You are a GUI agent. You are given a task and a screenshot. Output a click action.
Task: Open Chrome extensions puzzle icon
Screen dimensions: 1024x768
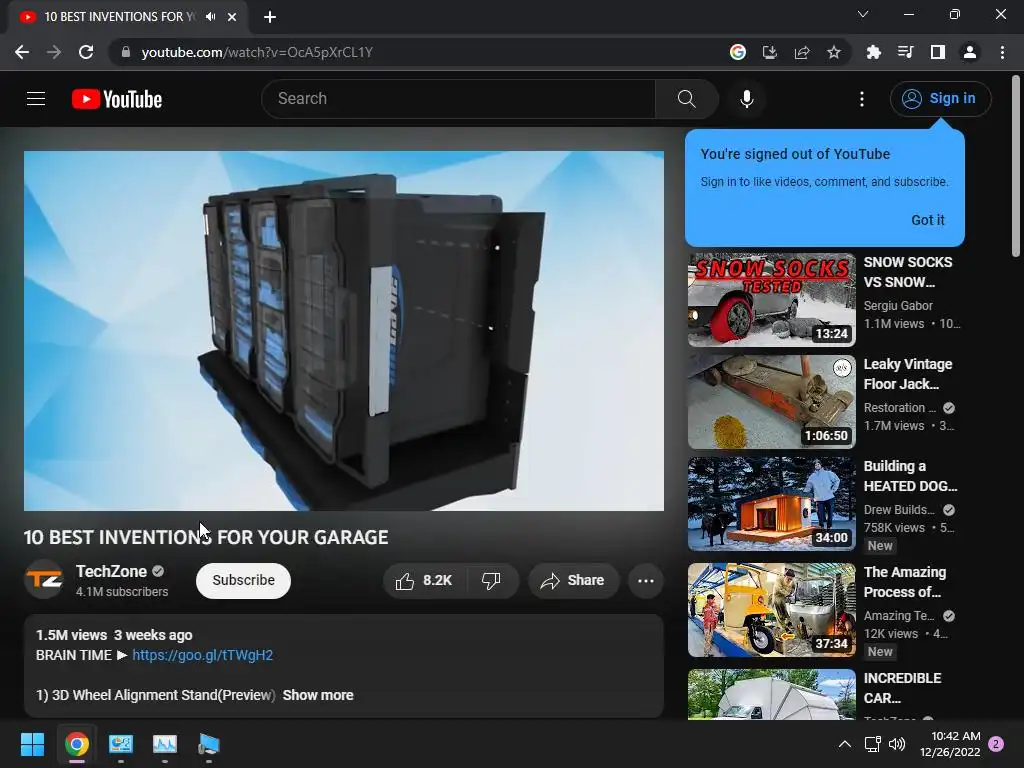click(873, 52)
